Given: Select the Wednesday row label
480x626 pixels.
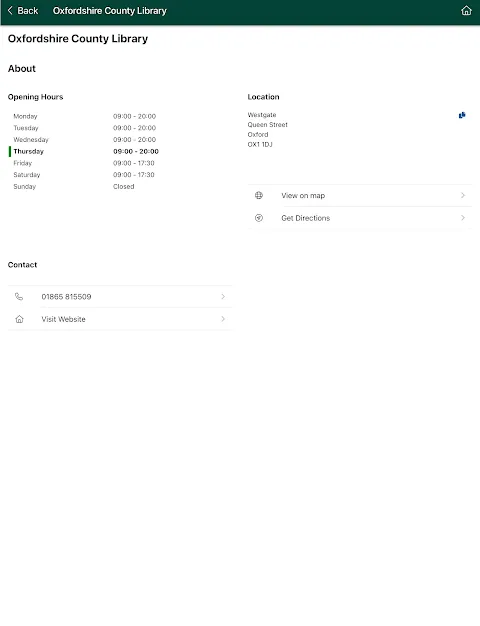Looking at the screenshot, I should click(x=31, y=140).
